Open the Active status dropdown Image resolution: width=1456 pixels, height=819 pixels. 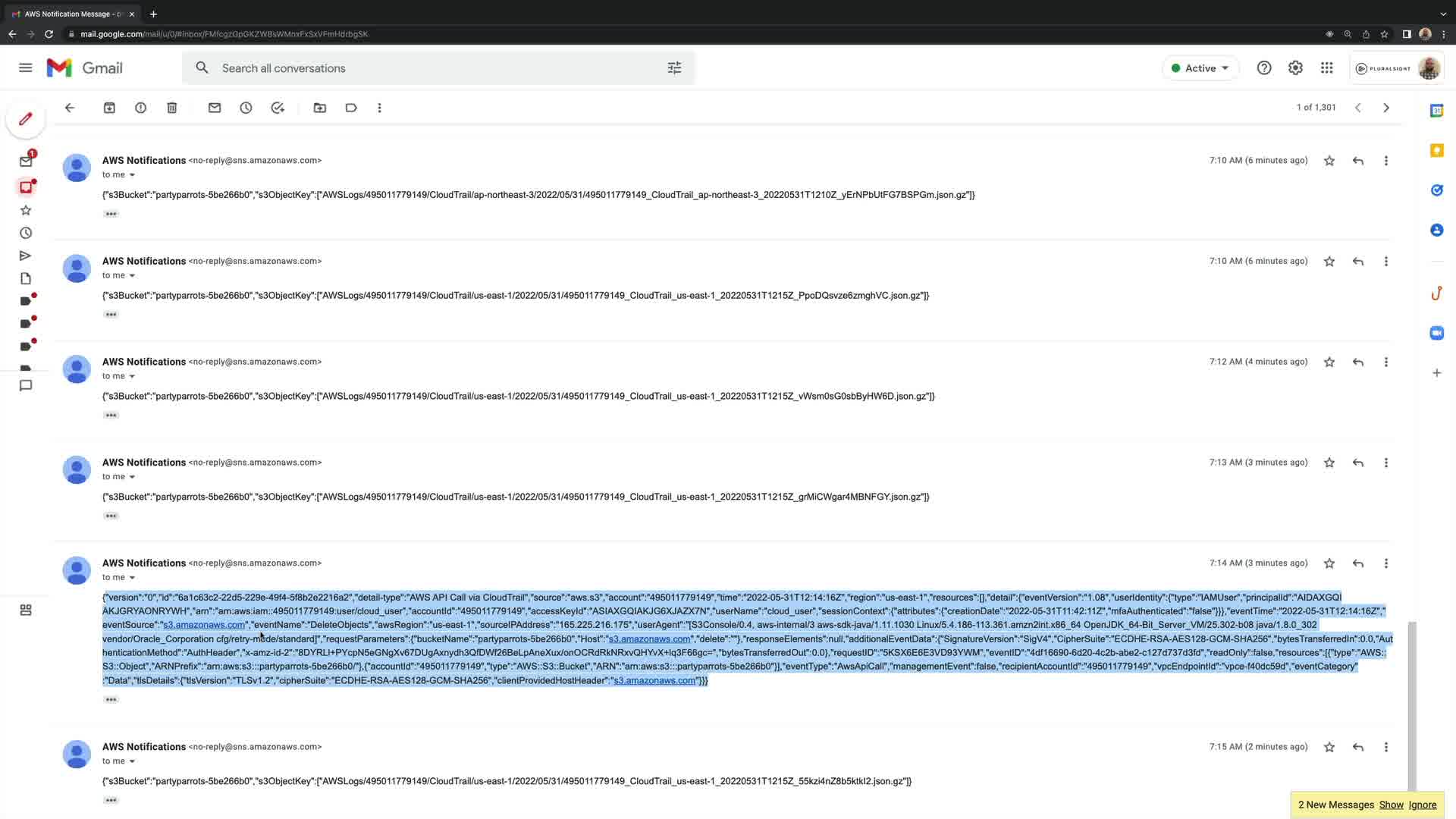(1200, 68)
